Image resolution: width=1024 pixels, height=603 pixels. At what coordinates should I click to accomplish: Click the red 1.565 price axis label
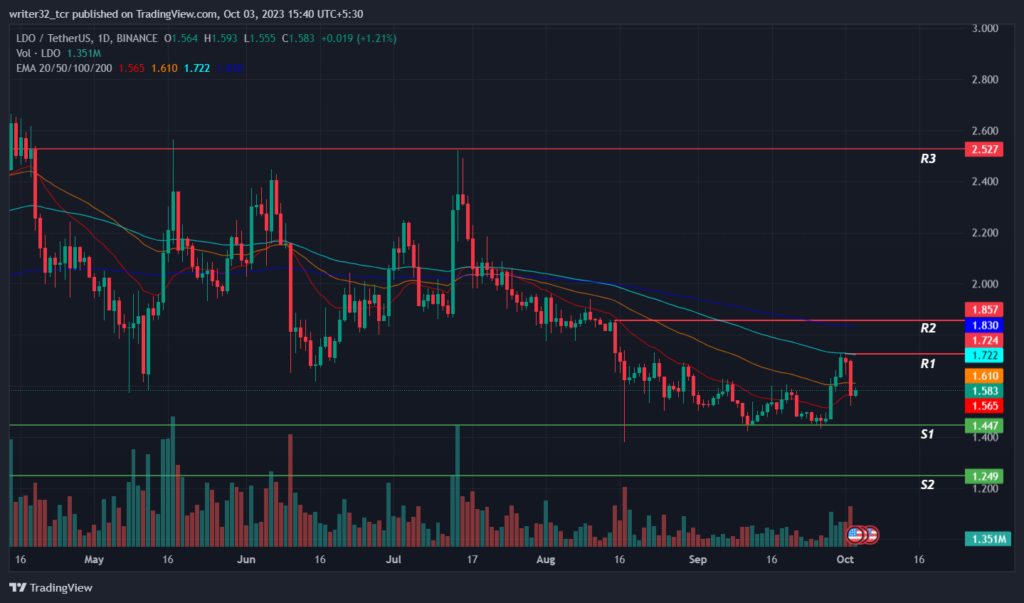point(984,406)
